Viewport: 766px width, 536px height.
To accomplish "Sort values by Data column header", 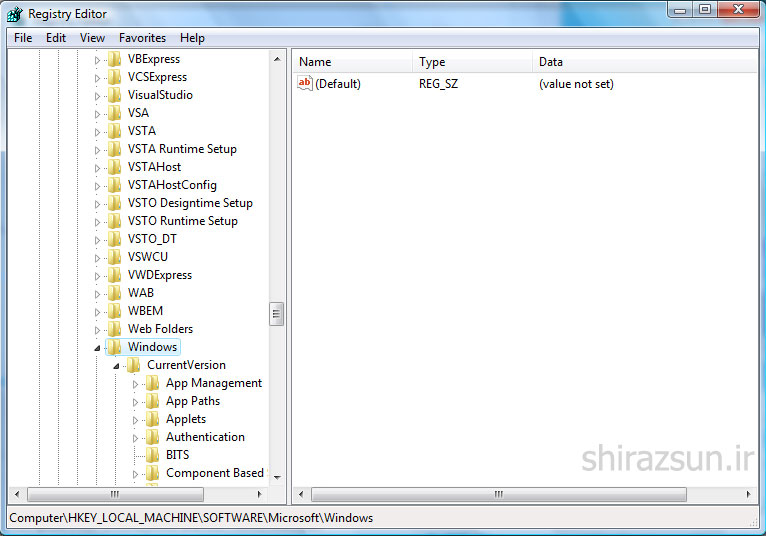I will 645,62.
